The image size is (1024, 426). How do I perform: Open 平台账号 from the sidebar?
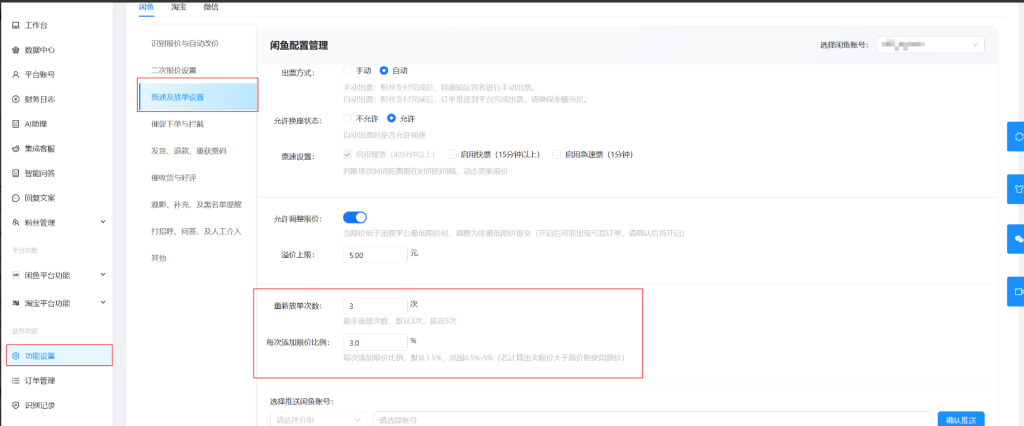tap(33, 74)
